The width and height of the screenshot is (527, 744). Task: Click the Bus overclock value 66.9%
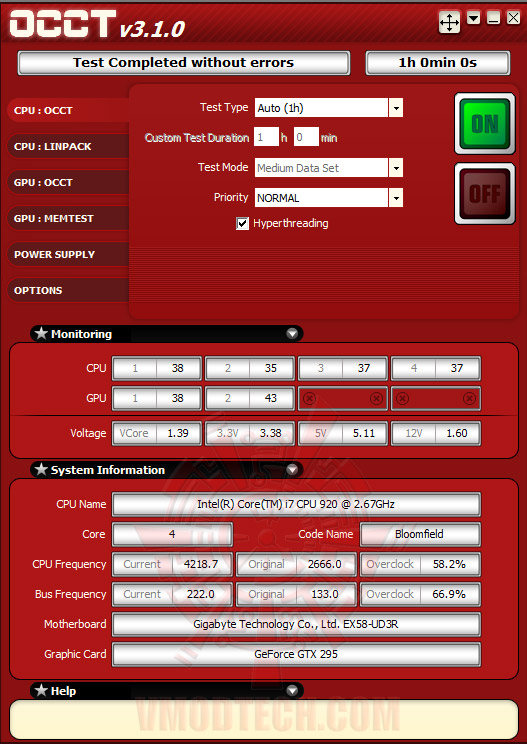[449, 594]
